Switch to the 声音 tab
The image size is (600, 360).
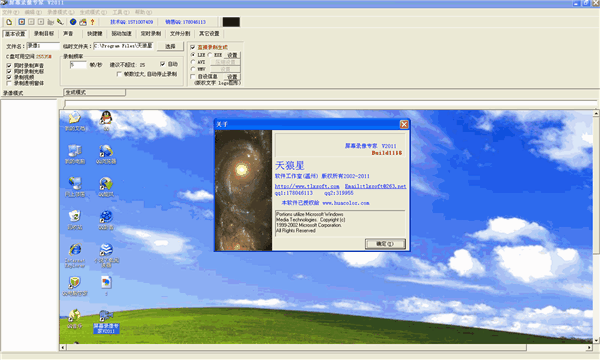click(68, 34)
